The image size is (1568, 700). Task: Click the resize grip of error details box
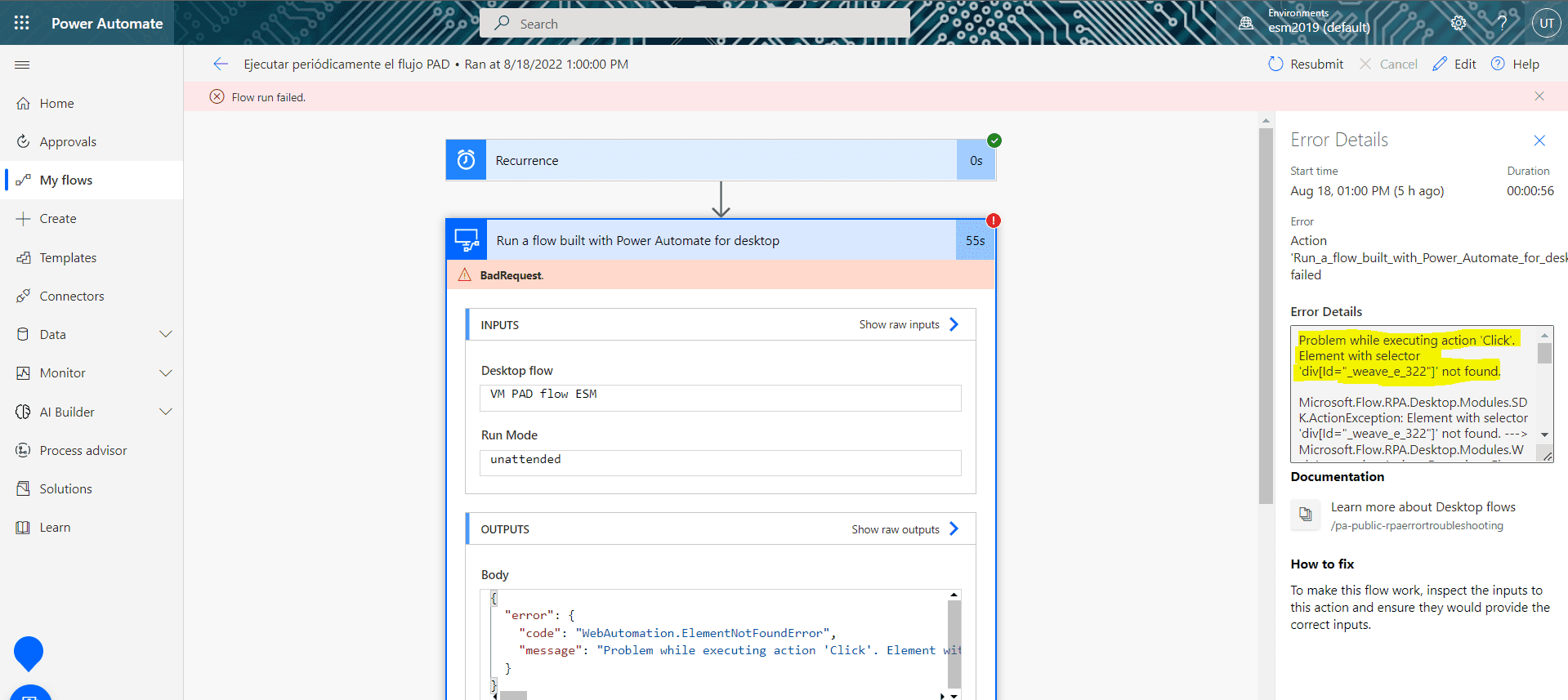pyautogui.click(x=1547, y=456)
